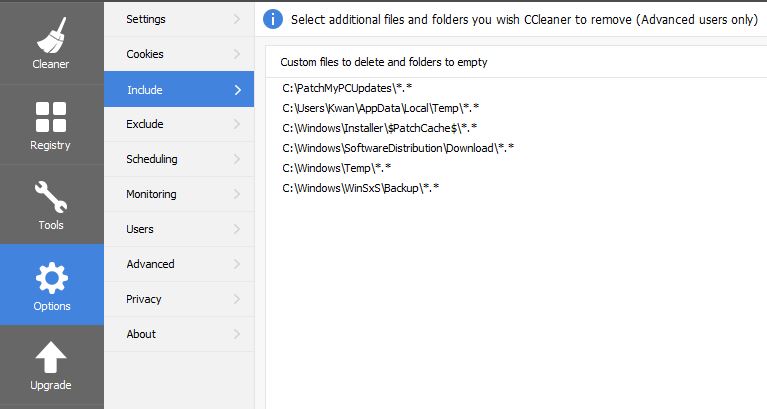Expand the Include section chevron
Image resolution: width=767 pixels, height=409 pixels.
pyautogui.click(x=237, y=89)
